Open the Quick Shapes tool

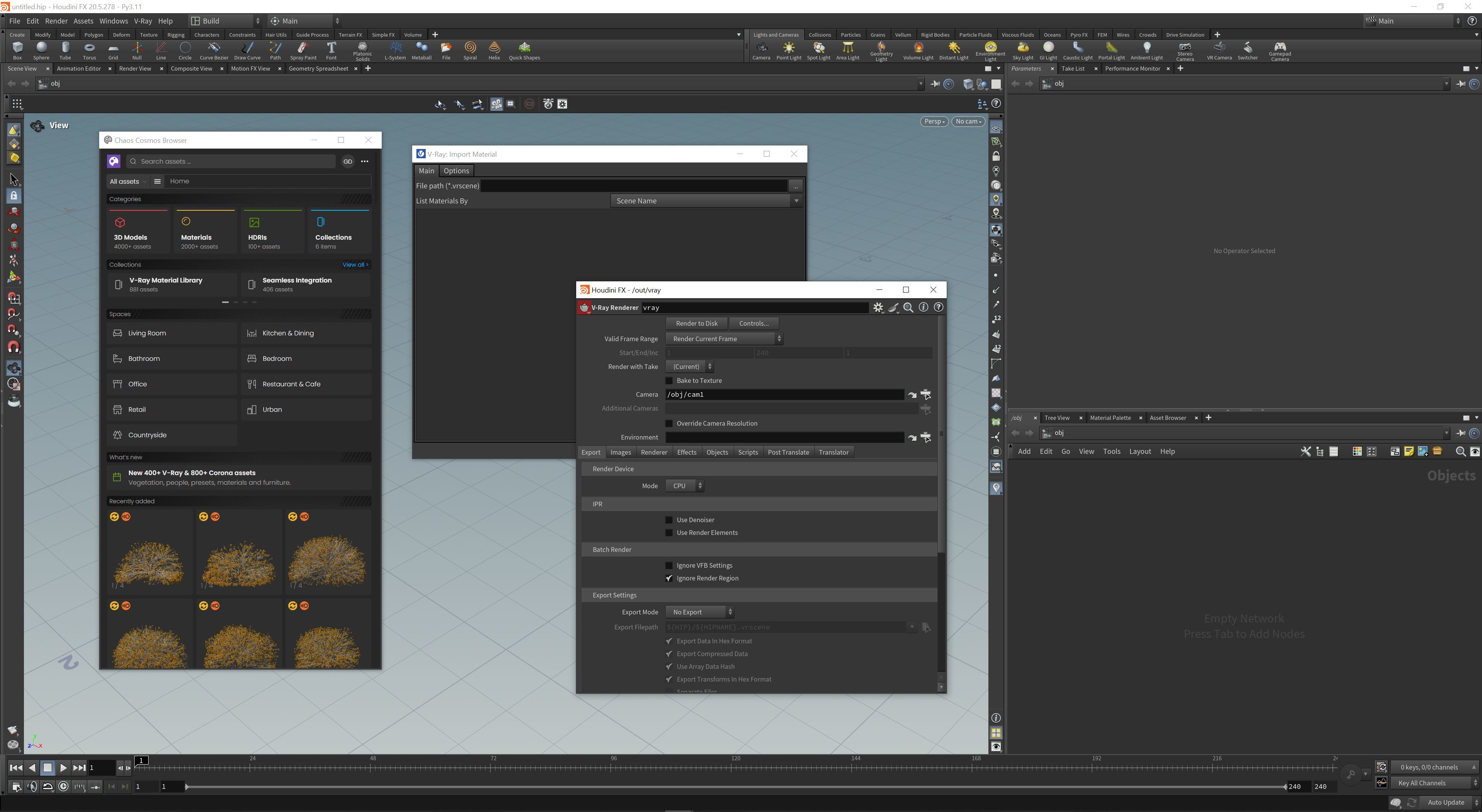[x=524, y=51]
